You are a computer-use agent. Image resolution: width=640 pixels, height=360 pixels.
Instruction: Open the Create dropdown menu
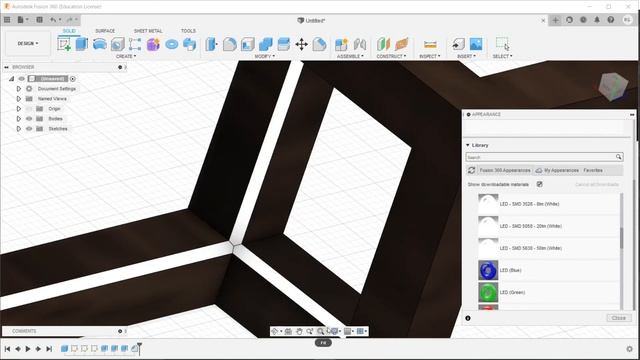click(126, 56)
